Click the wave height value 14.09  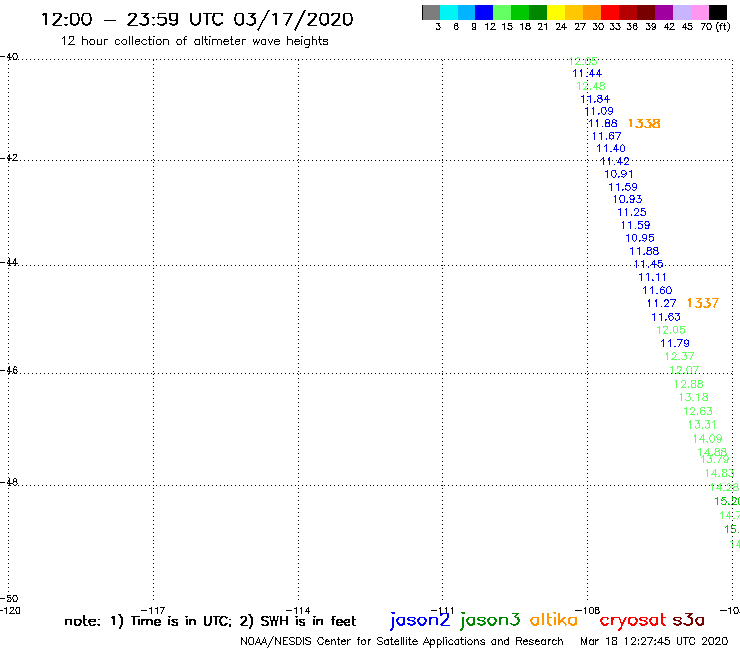(x=707, y=439)
